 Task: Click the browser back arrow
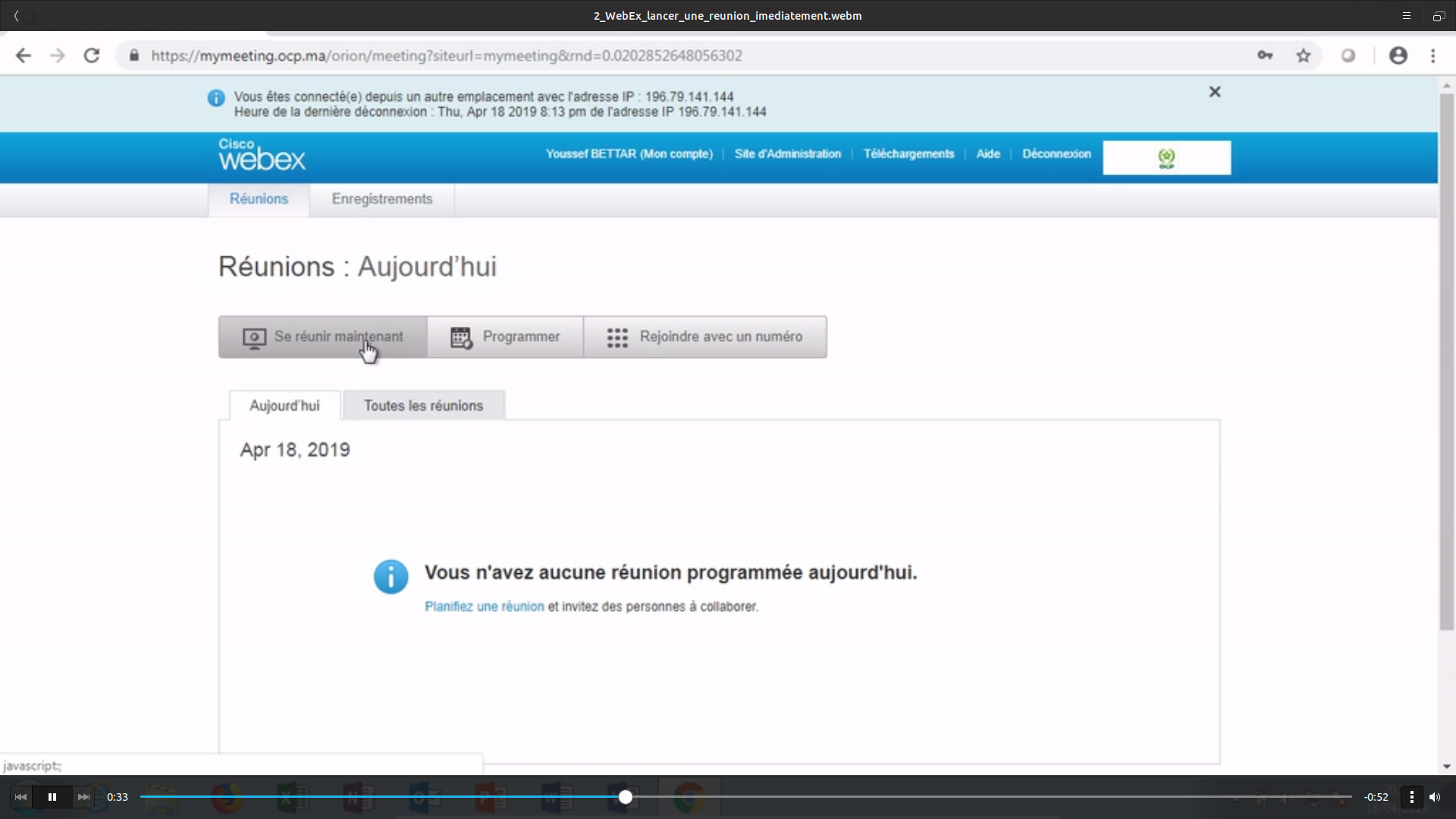point(24,55)
